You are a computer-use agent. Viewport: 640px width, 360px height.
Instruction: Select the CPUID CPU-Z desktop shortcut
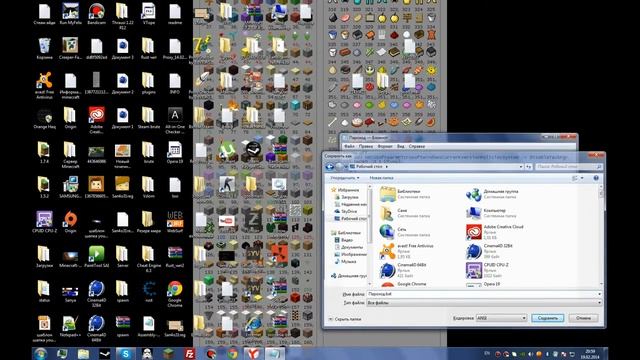44,222
